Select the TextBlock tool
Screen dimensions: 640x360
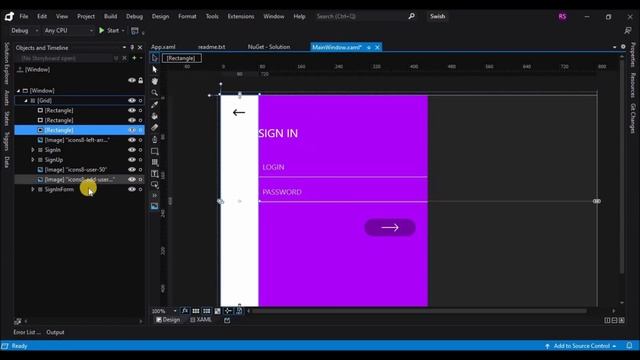155,174
